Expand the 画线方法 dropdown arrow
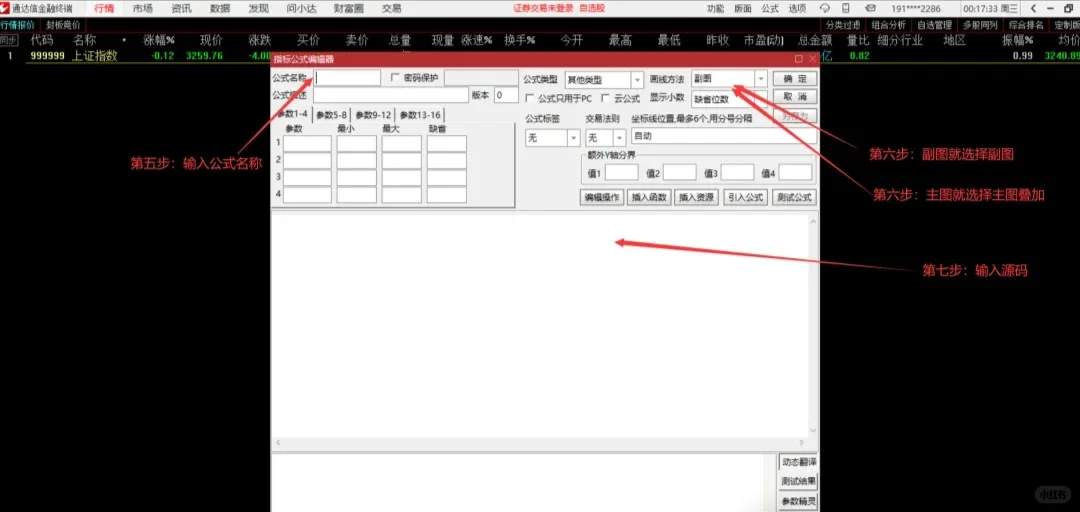Image resolution: width=1080 pixels, height=512 pixels. coord(761,79)
